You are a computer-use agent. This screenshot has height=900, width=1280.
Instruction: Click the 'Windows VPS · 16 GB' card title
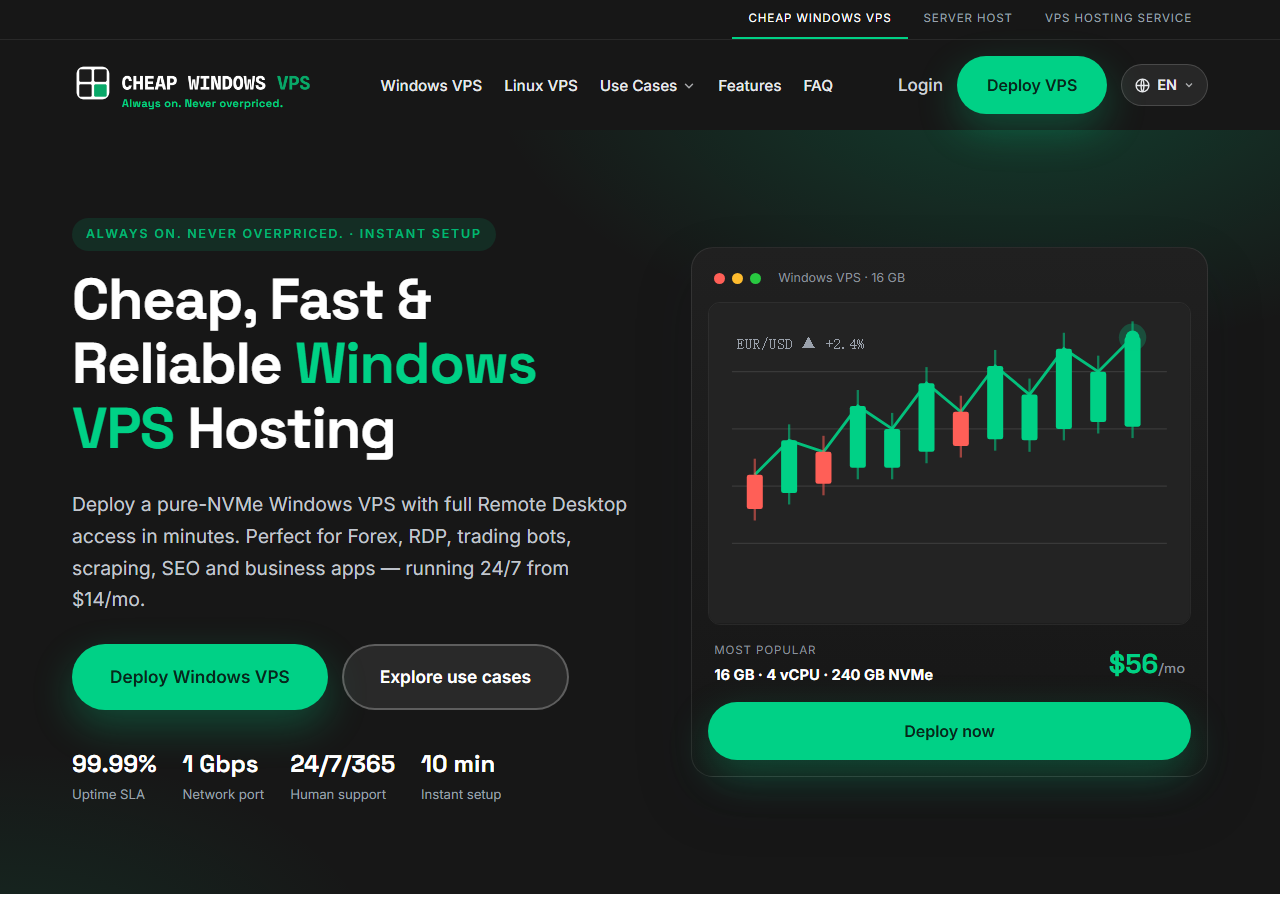click(x=842, y=278)
